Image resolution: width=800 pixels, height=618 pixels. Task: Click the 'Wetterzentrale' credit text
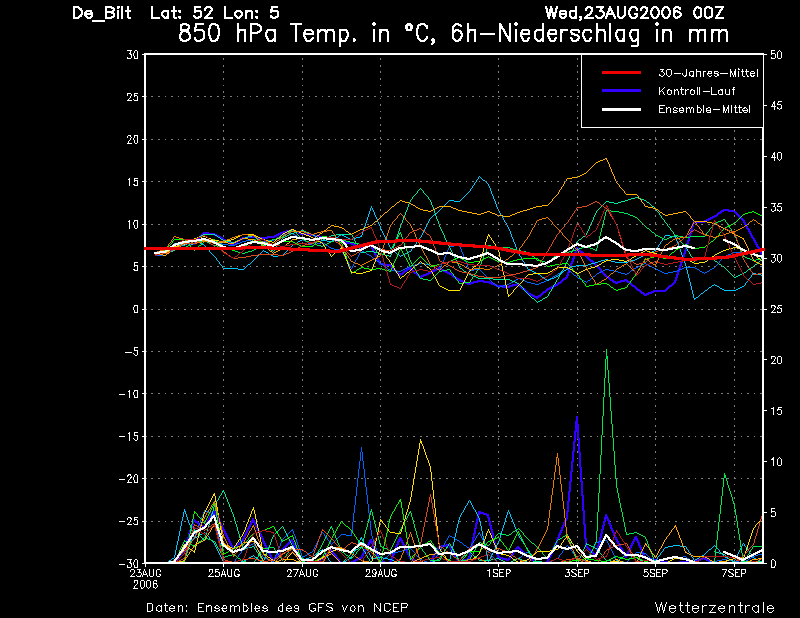click(x=715, y=608)
